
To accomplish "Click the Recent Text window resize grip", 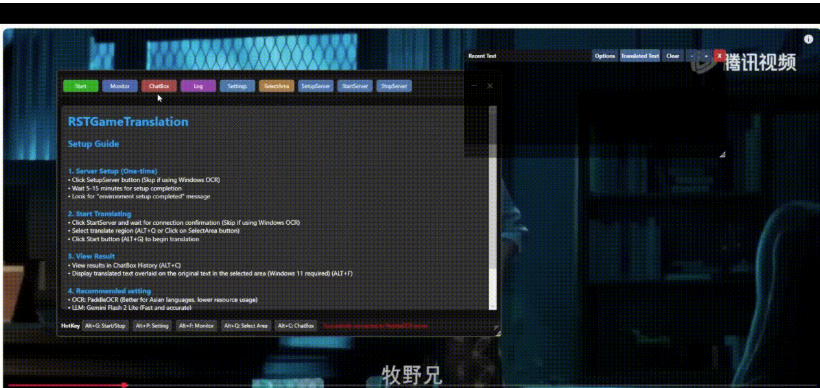I will tap(722, 154).
